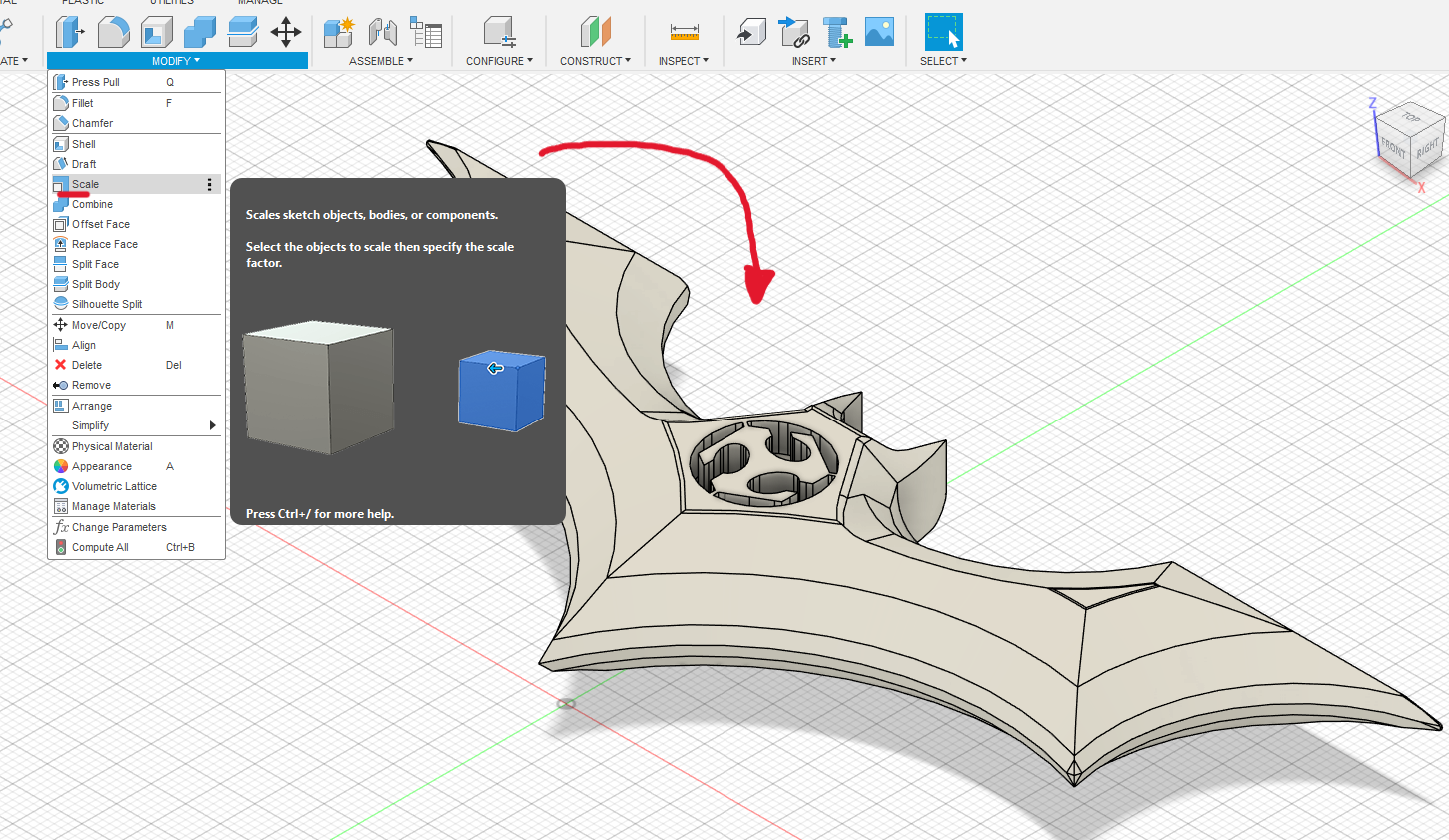Screen dimensions: 1449x840
Task: Open Change Parameters from the menu
Action: 135,527
